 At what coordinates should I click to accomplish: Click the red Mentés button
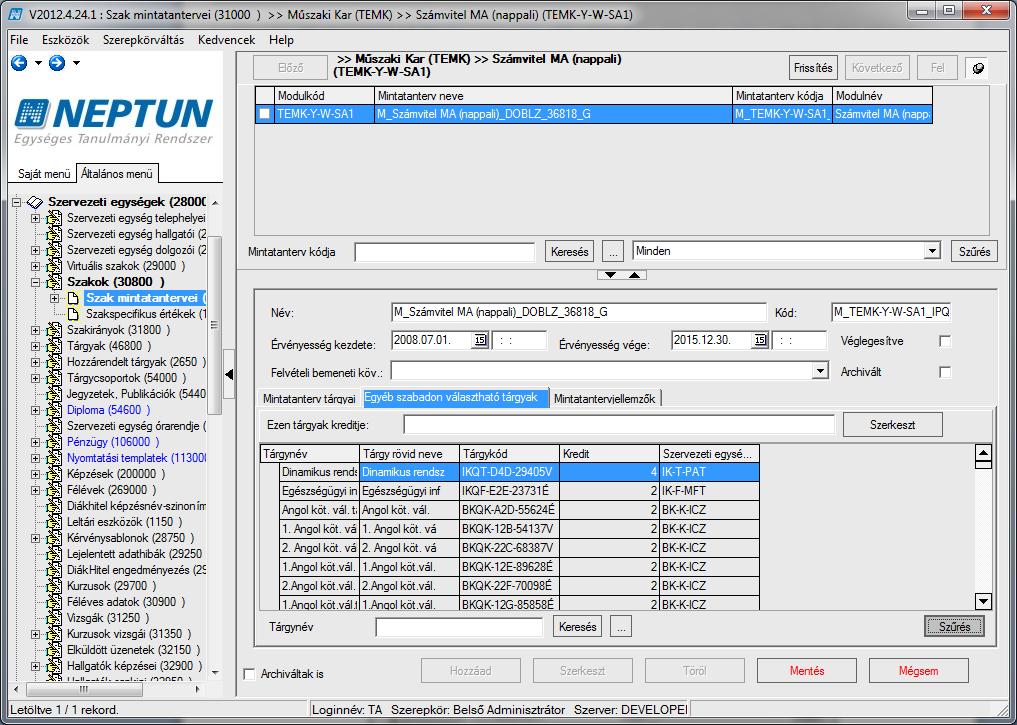(807, 671)
